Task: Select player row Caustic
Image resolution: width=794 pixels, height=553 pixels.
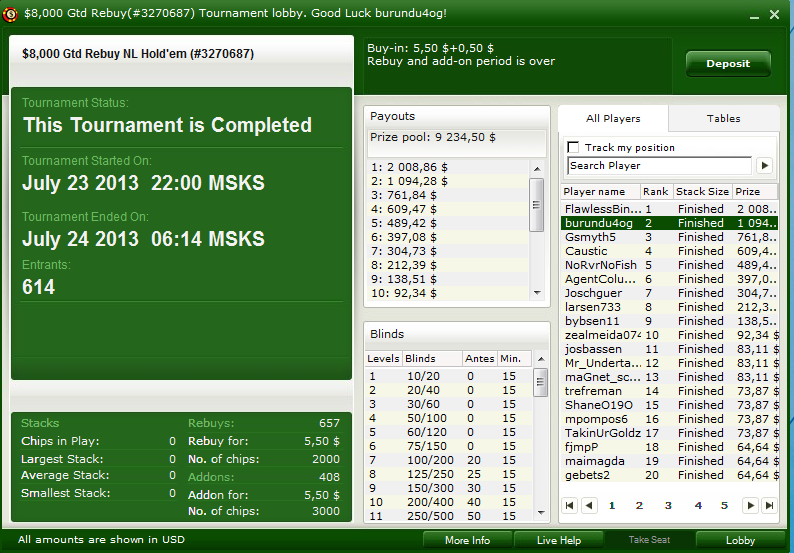Action: click(x=669, y=251)
